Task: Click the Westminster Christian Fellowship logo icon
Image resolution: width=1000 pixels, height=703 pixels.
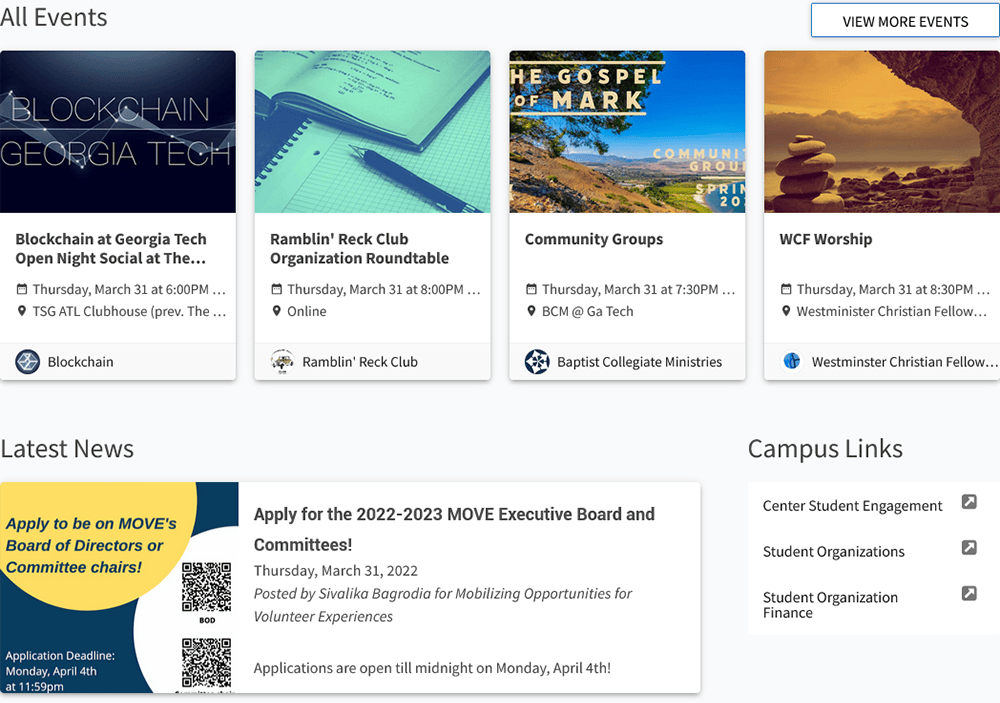Action: tap(791, 362)
